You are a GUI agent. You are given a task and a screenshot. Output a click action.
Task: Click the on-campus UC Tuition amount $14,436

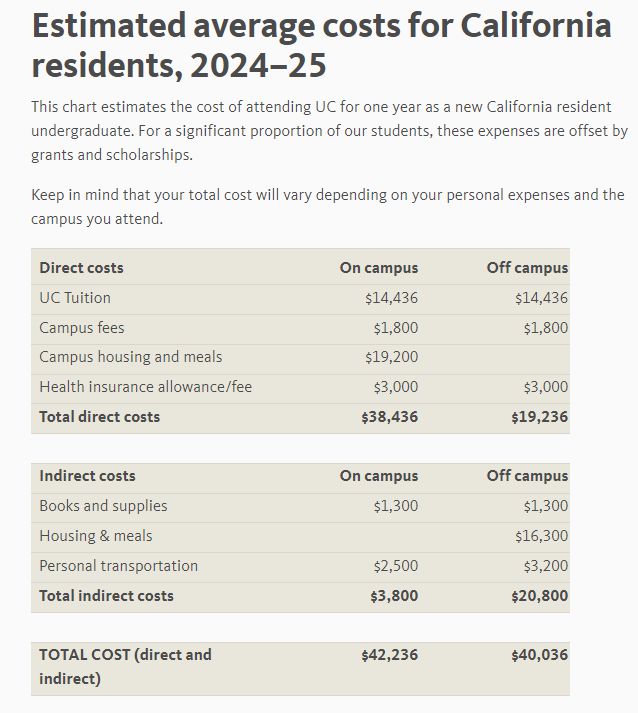(x=391, y=298)
